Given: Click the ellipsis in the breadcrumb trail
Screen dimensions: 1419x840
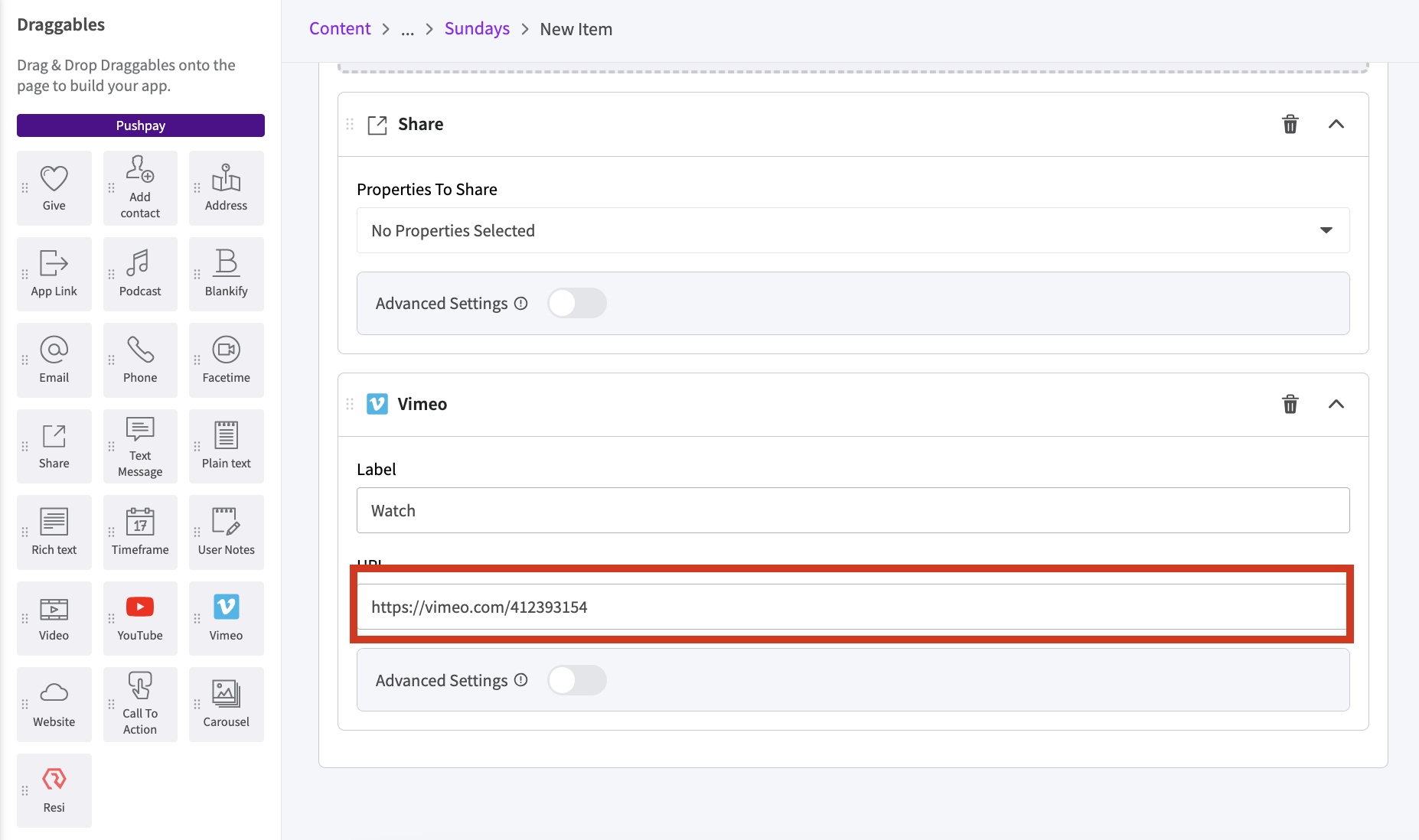Looking at the screenshot, I should click(x=407, y=30).
